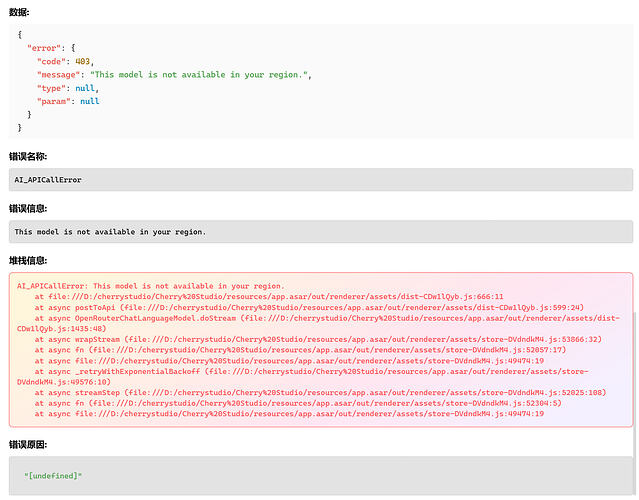Click the async streamStep stack line
Viewport: 639px width, 500px height.
[x=320, y=392]
